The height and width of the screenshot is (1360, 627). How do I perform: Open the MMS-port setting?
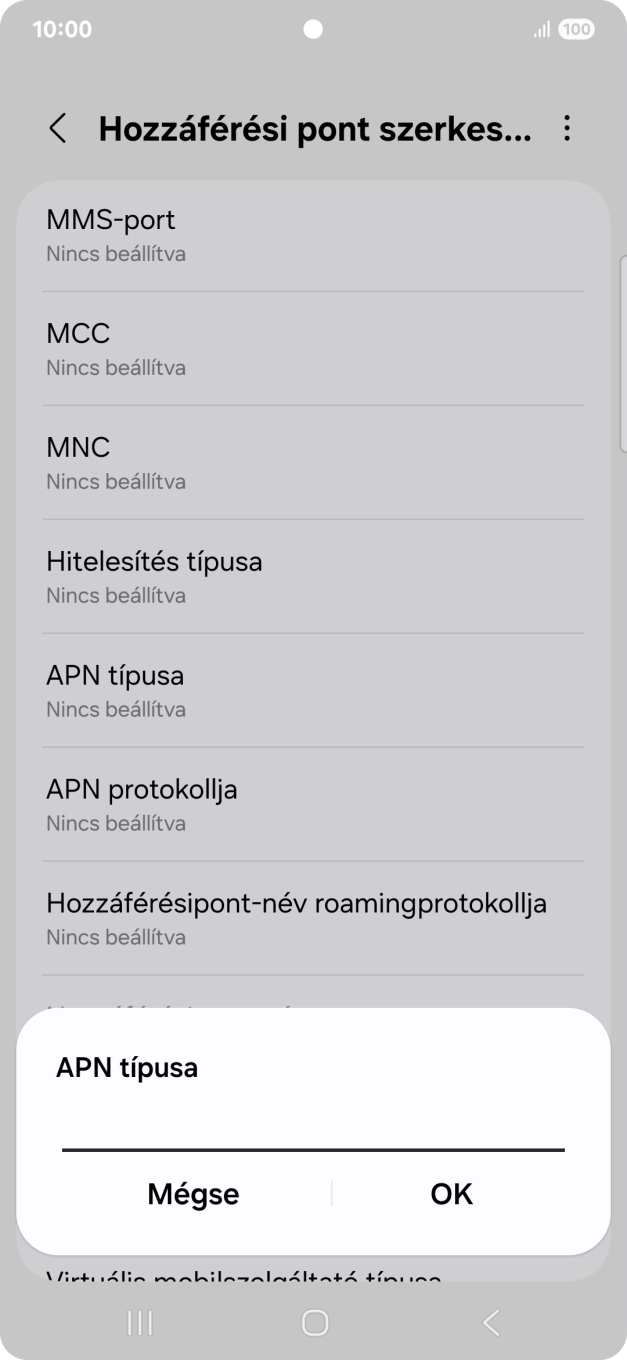(x=313, y=234)
